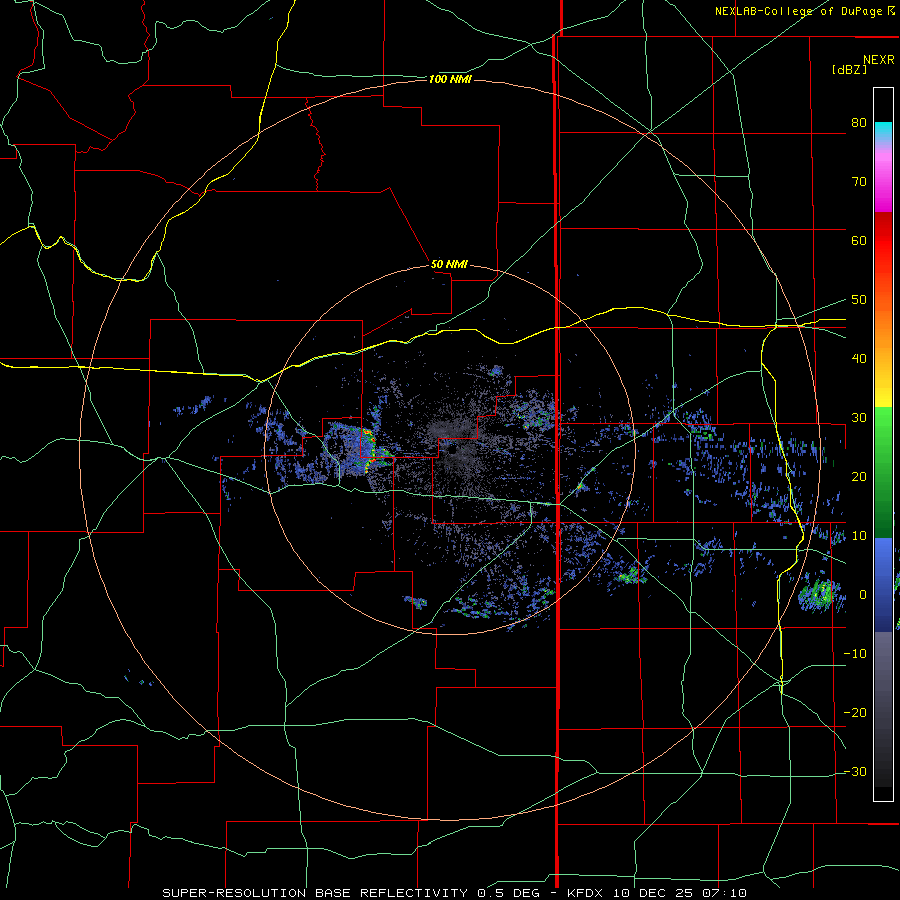Click the SUPER-RESOLUTION BASE REFLECTIVITY caption
The height and width of the screenshot is (900, 900).
315,893
